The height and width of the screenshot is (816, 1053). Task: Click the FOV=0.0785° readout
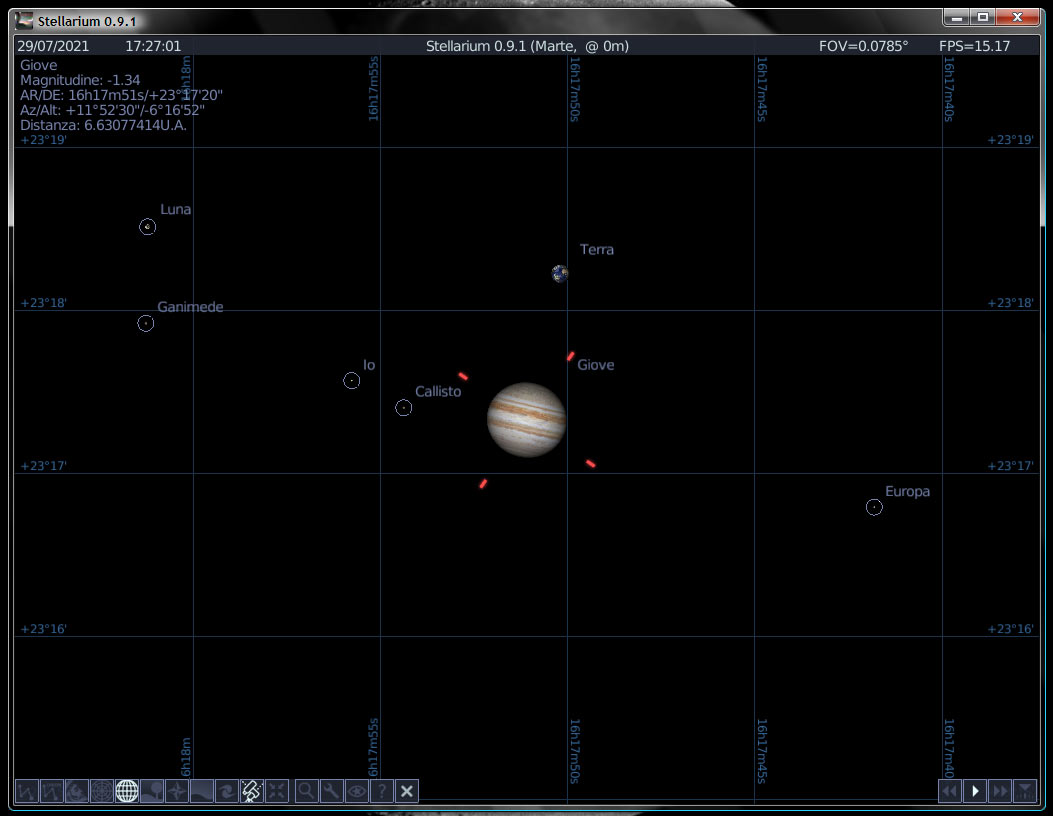(x=863, y=46)
